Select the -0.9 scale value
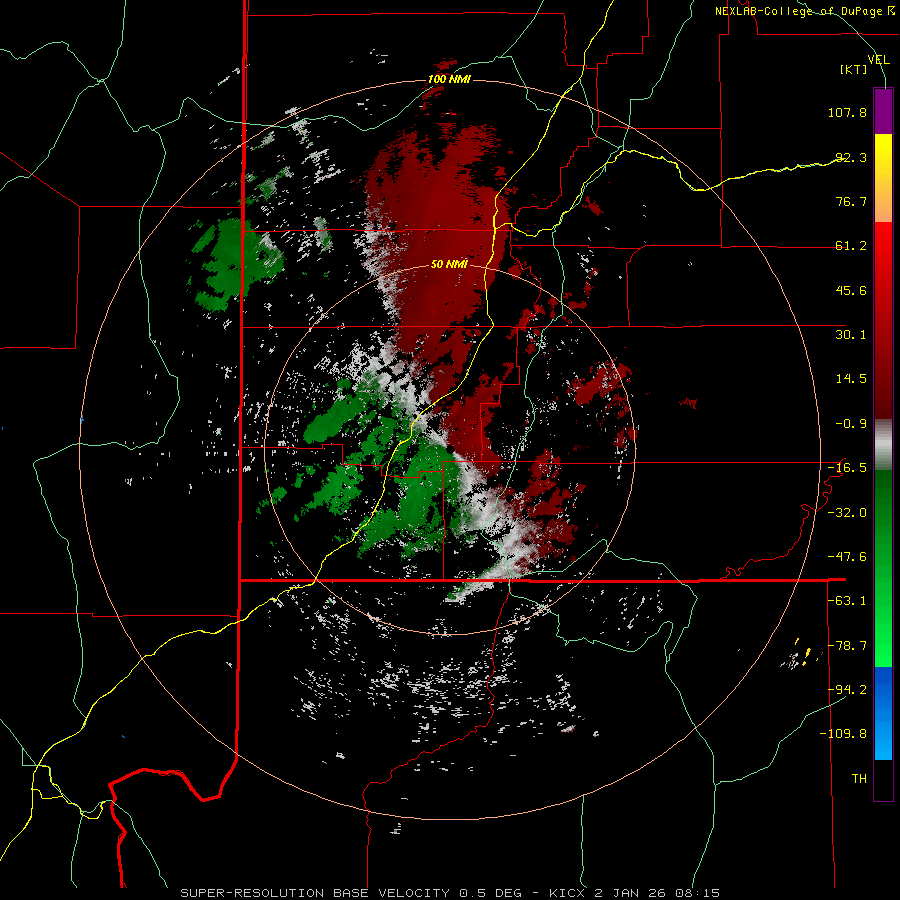 [851, 424]
